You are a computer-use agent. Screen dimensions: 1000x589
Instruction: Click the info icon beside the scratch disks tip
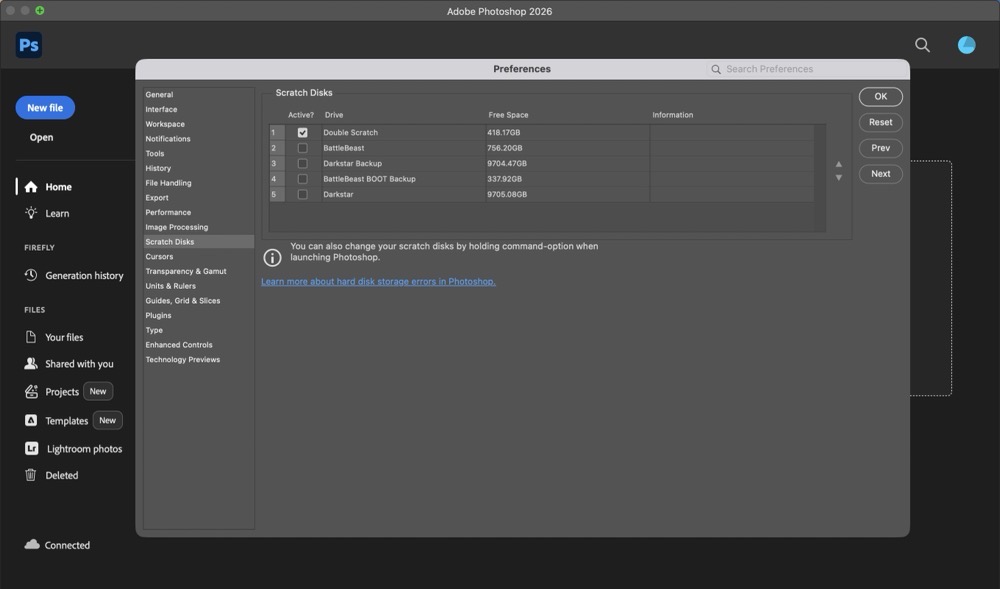tap(272, 258)
